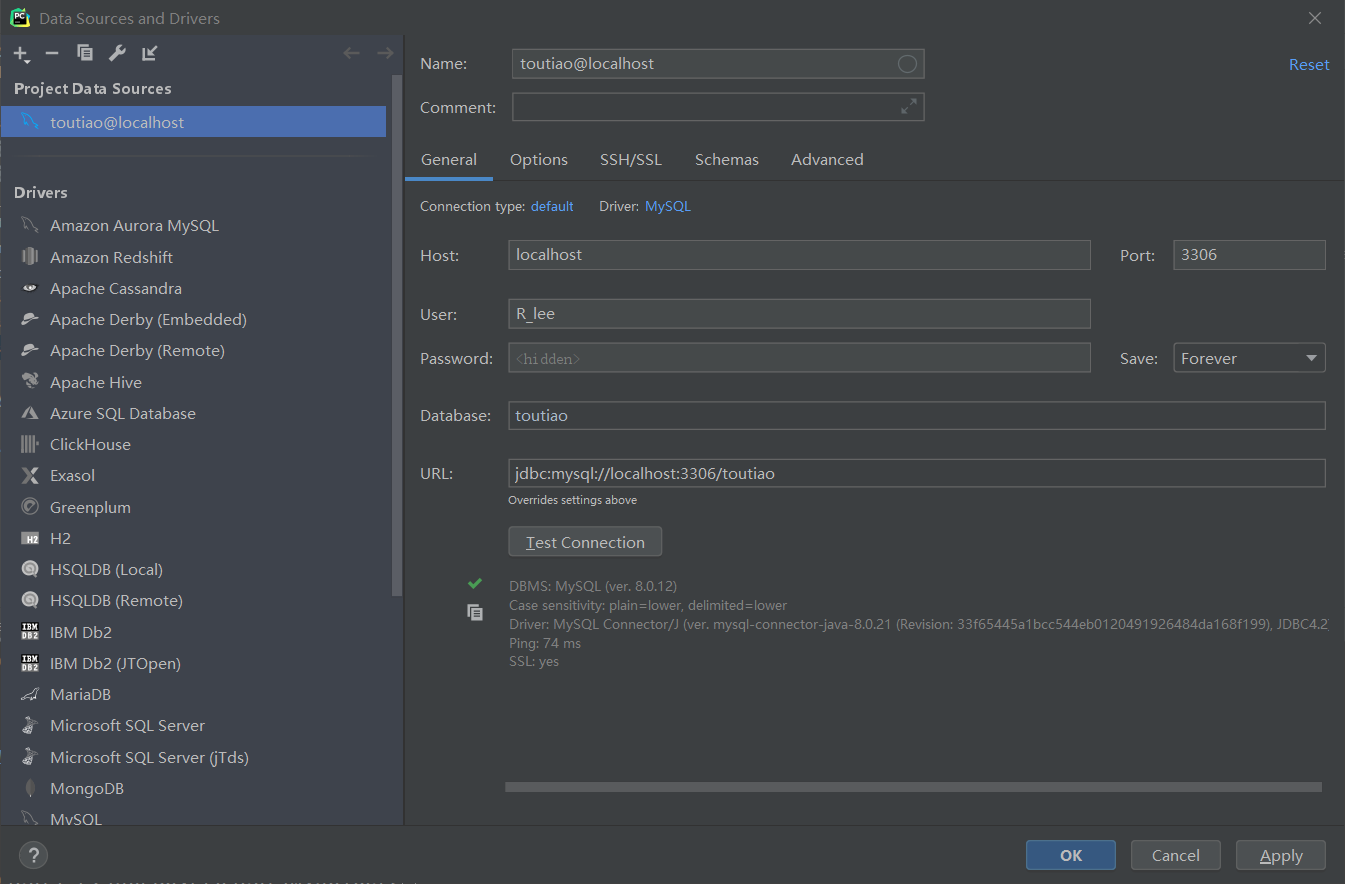Click the URL input field

pyautogui.click(x=916, y=473)
